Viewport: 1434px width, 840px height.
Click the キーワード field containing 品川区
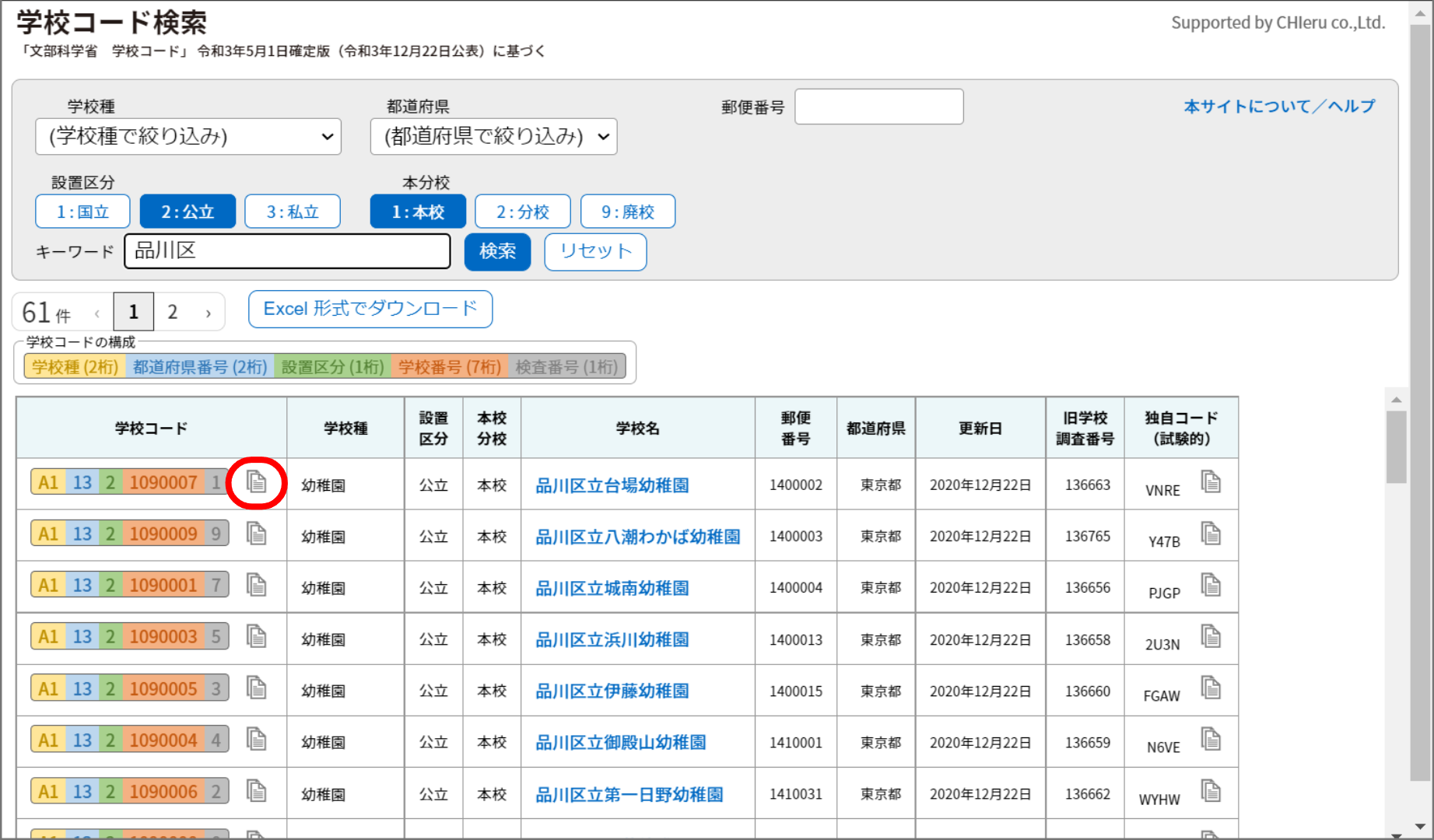click(288, 251)
